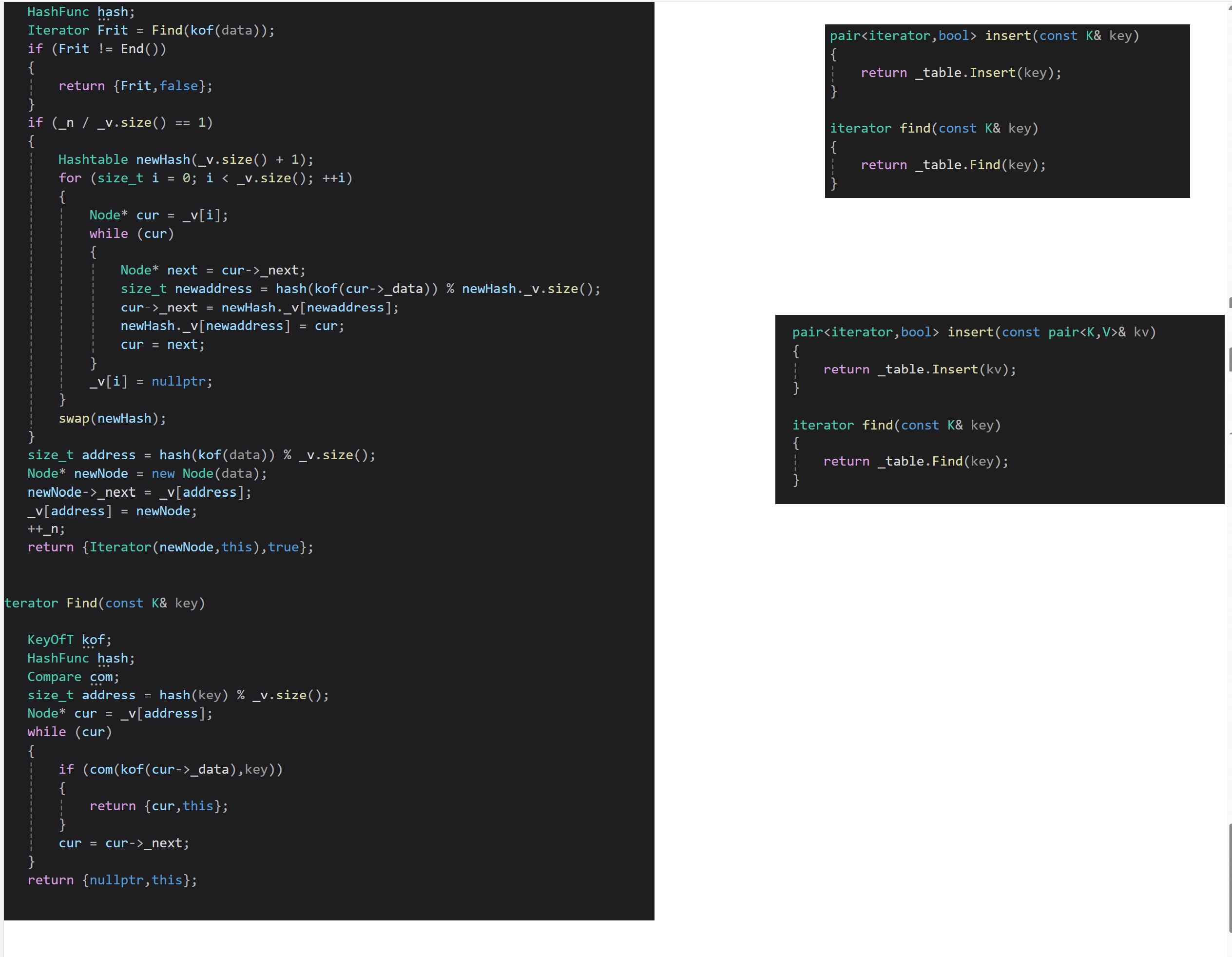Click the '++_n;' increment line
The width and height of the screenshot is (1232, 957).
coord(46,529)
